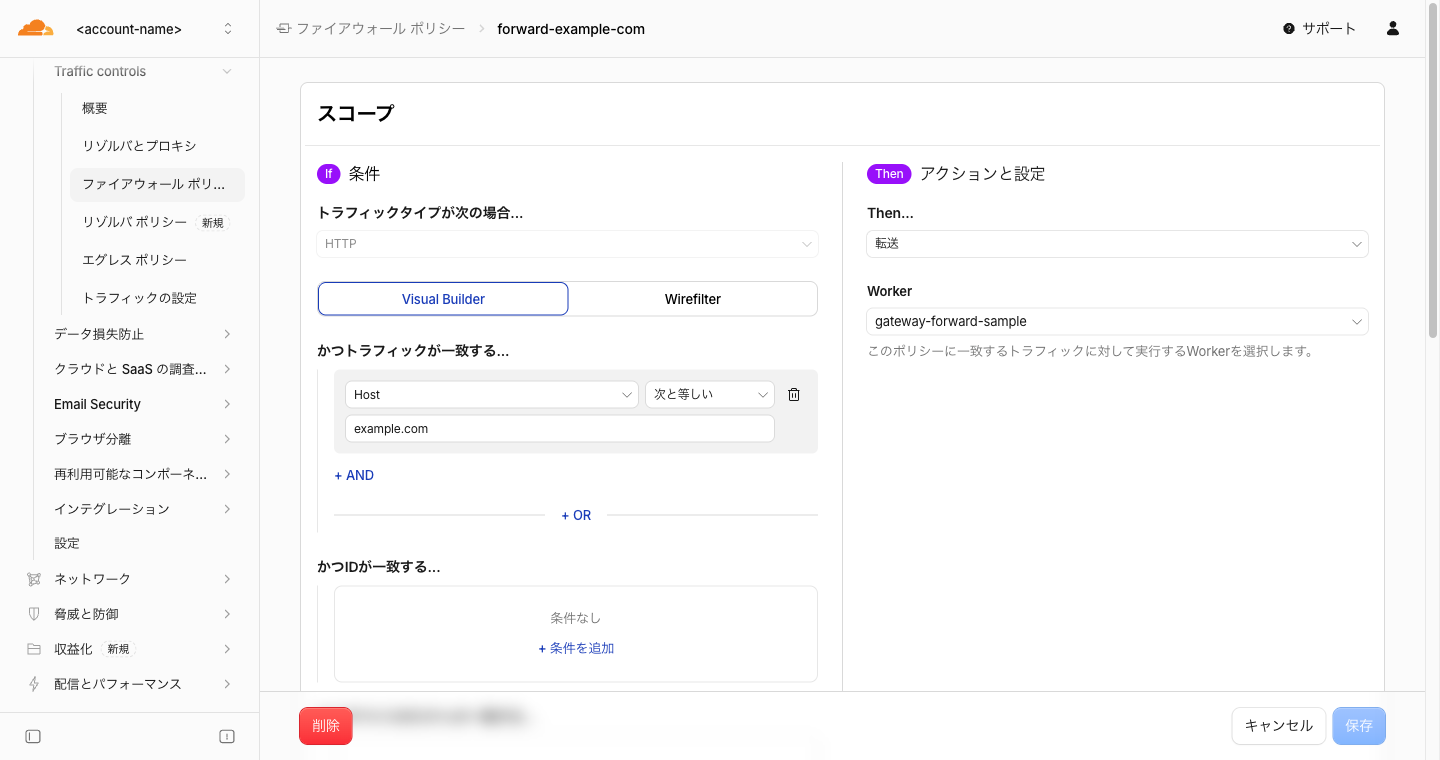The height and width of the screenshot is (760, 1440).
Task: Add a condition with + AND
Action: point(354,476)
